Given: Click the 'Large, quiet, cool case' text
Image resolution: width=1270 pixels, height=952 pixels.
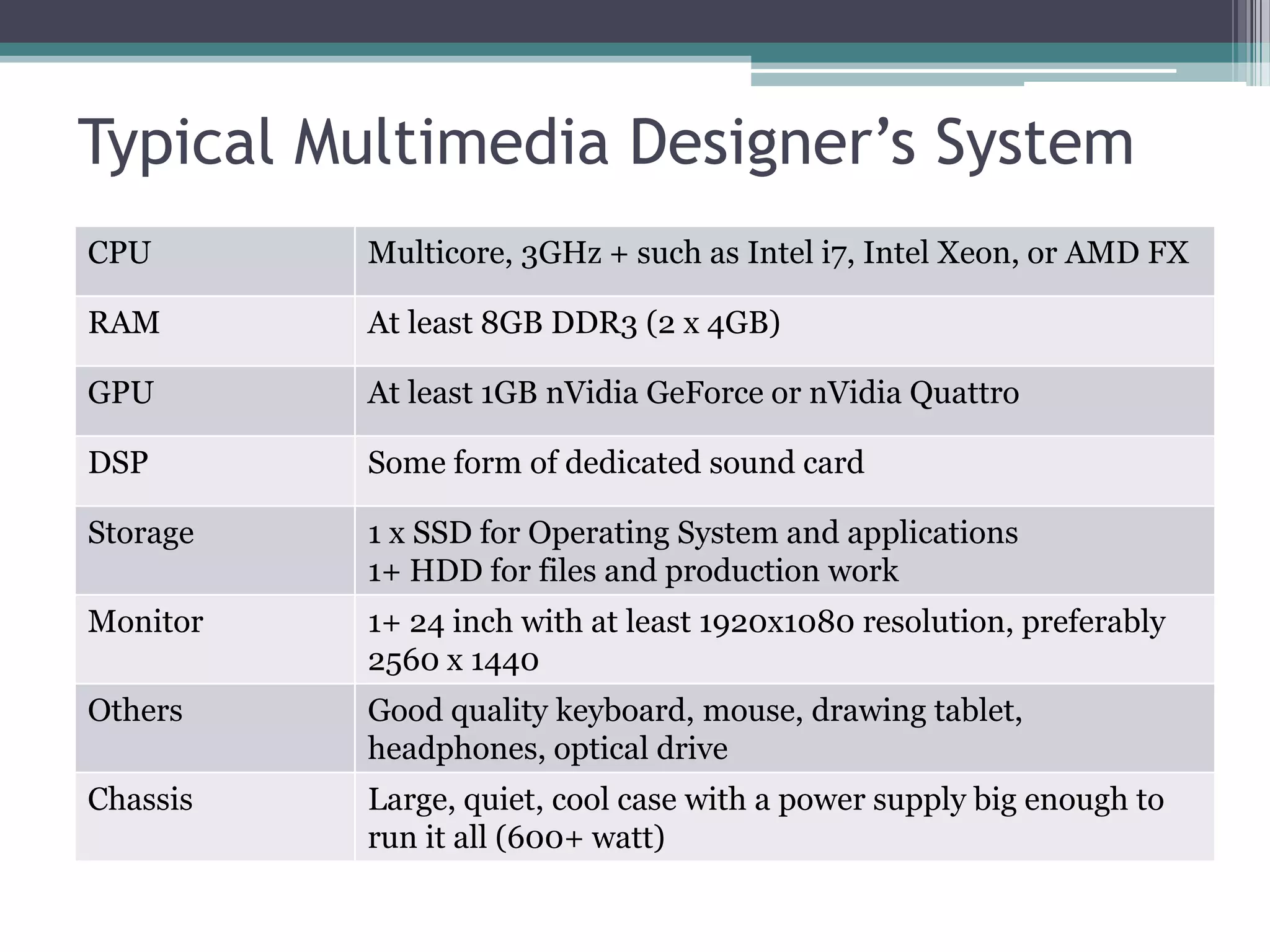Looking at the screenshot, I should coord(766,800).
